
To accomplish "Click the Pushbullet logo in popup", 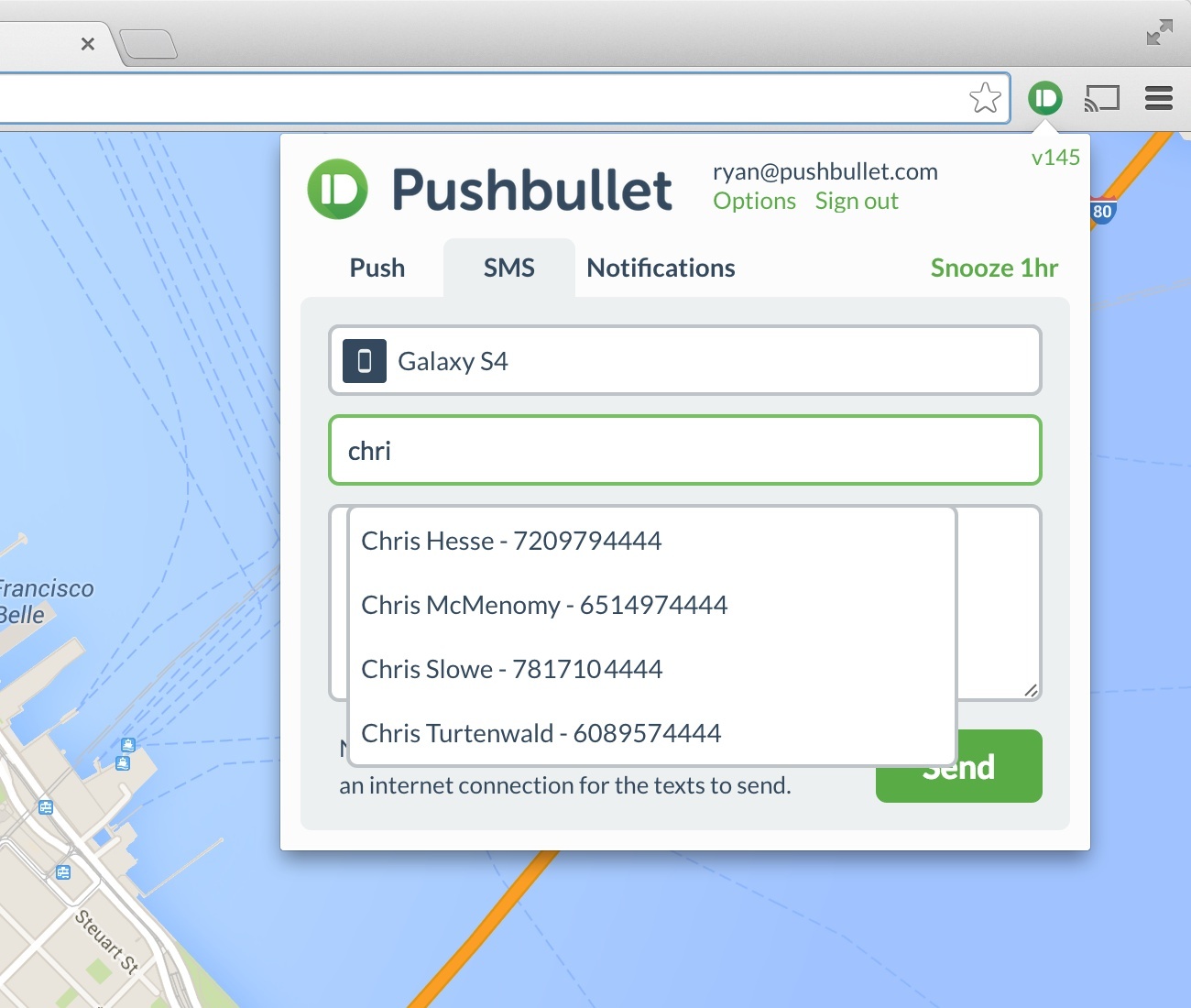I will (x=337, y=189).
